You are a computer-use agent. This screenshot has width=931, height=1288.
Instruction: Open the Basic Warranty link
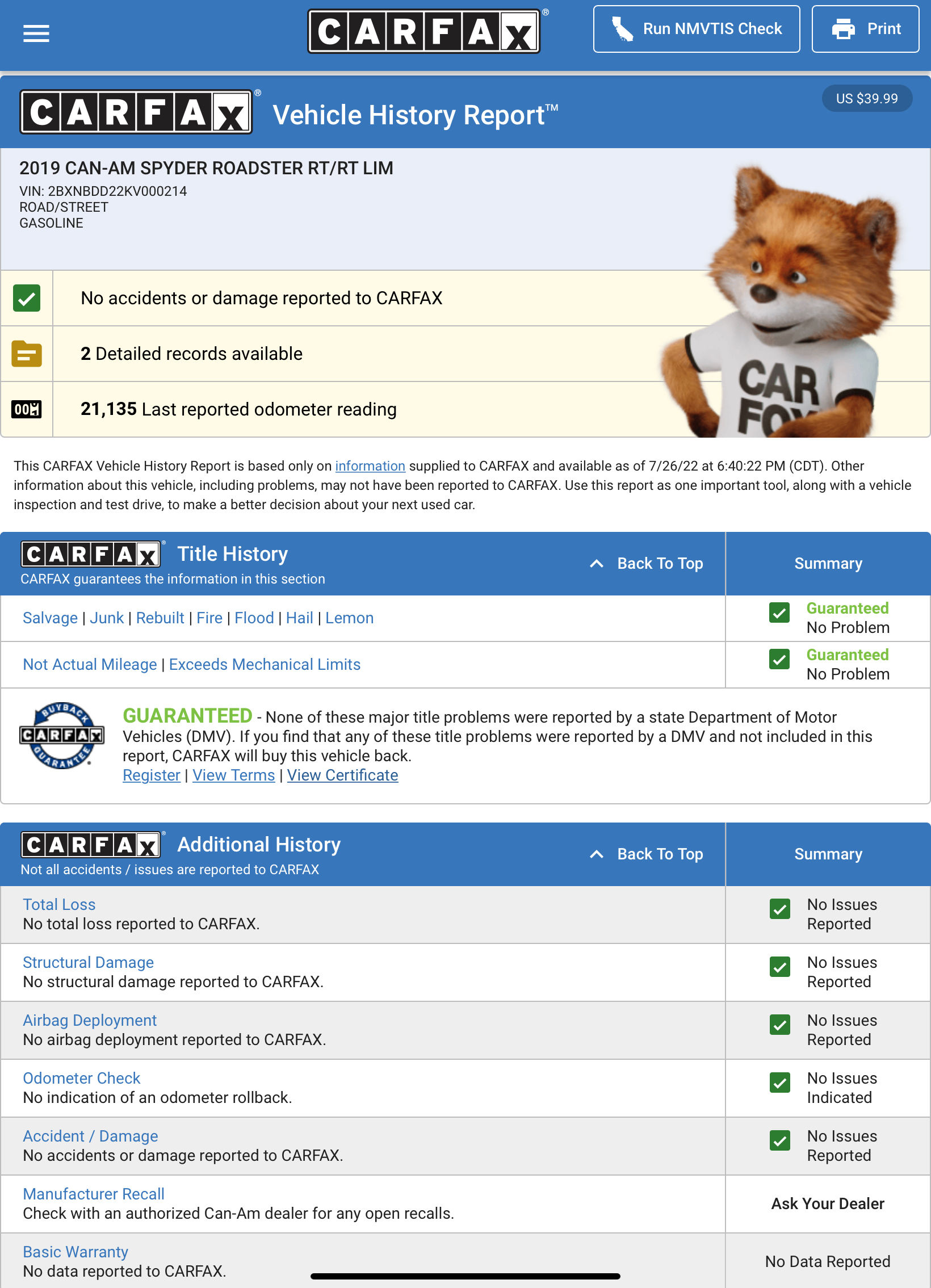click(76, 1252)
